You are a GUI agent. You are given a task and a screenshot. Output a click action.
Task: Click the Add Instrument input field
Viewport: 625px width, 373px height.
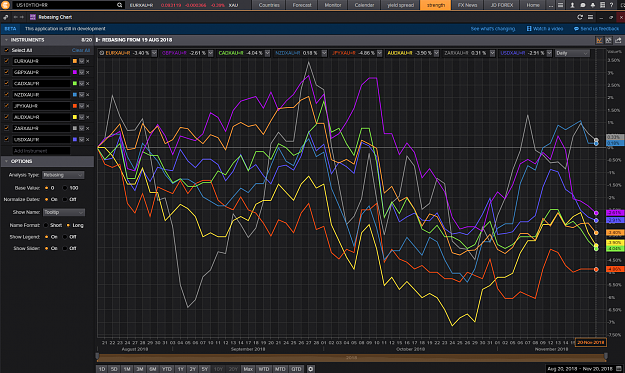click(41, 151)
